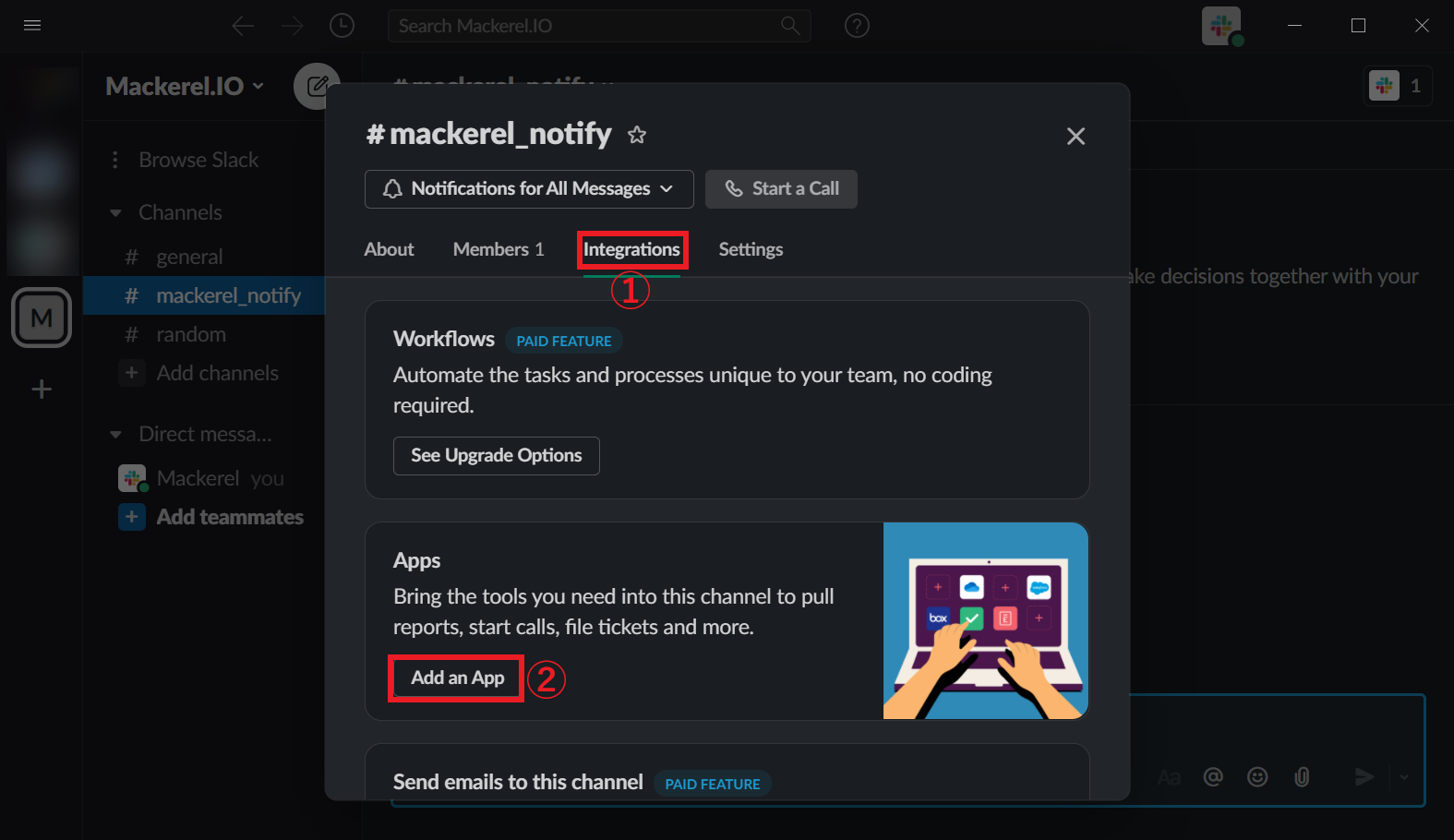This screenshot has height=840, width=1454.
Task: Open text formatting with the Aa icon
Action: (x=1169, y=776)
